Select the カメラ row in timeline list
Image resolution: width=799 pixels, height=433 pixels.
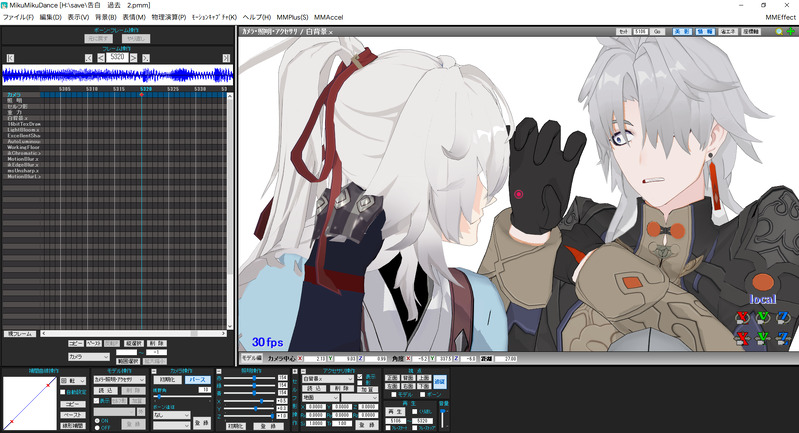(21, 95)
